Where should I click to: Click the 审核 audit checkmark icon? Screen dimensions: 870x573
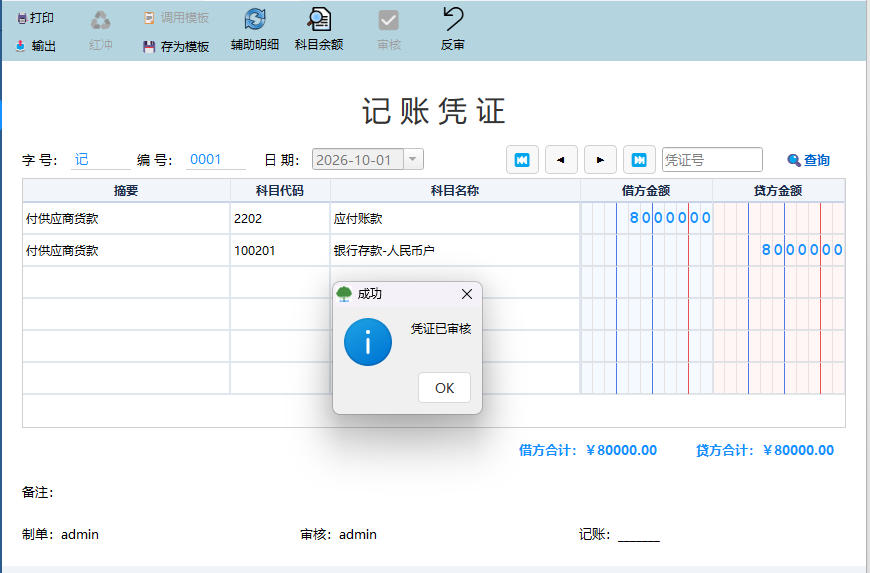pyautogui.click(x=388, y=21)
